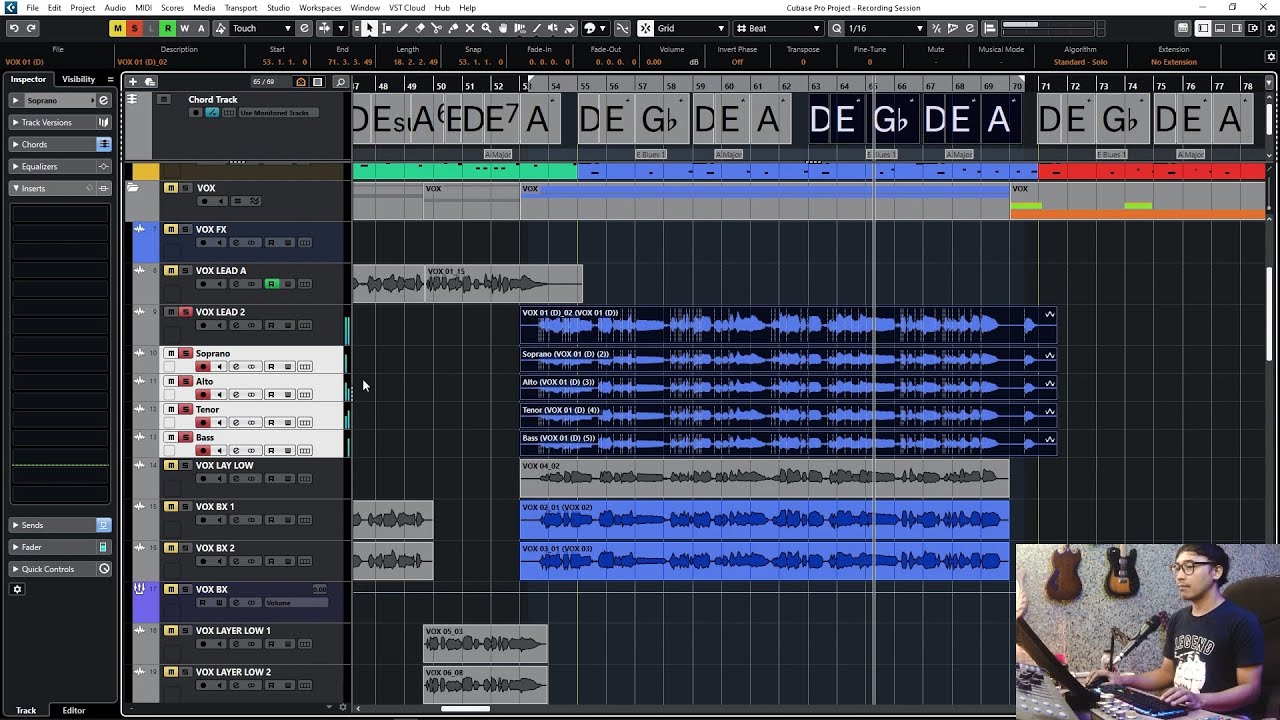This screenshot has width=1280, height=720.
Task: Select the Glue tool
Action: (453, 28)
